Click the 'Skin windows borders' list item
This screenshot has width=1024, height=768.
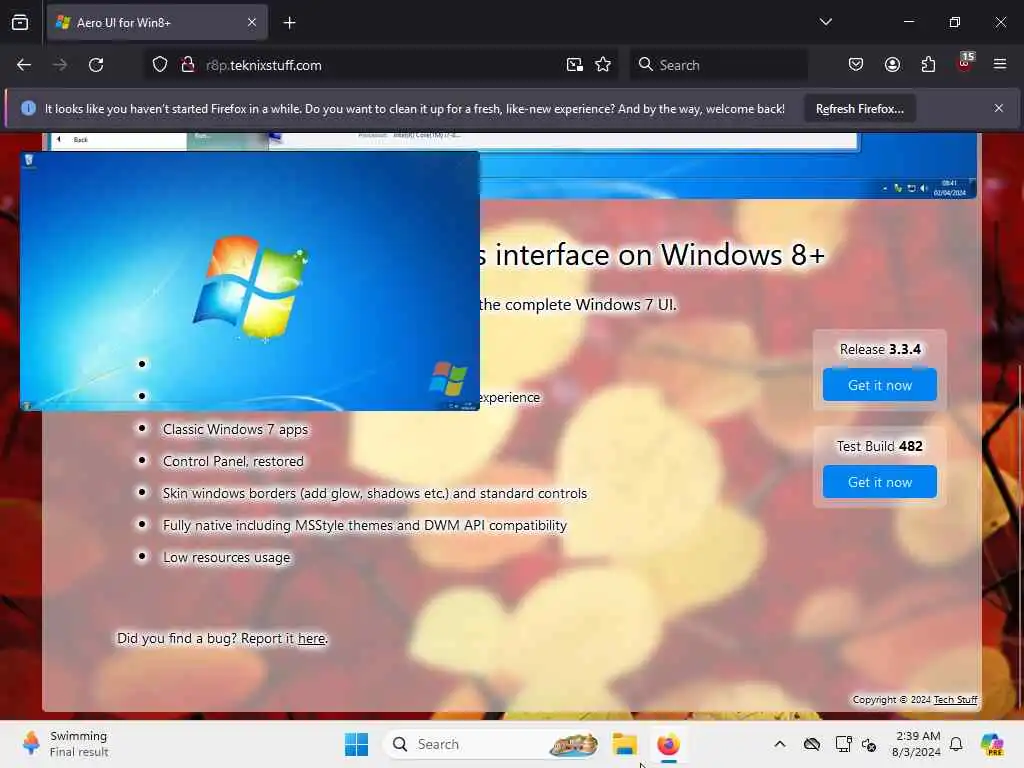(x=375, y=494)
